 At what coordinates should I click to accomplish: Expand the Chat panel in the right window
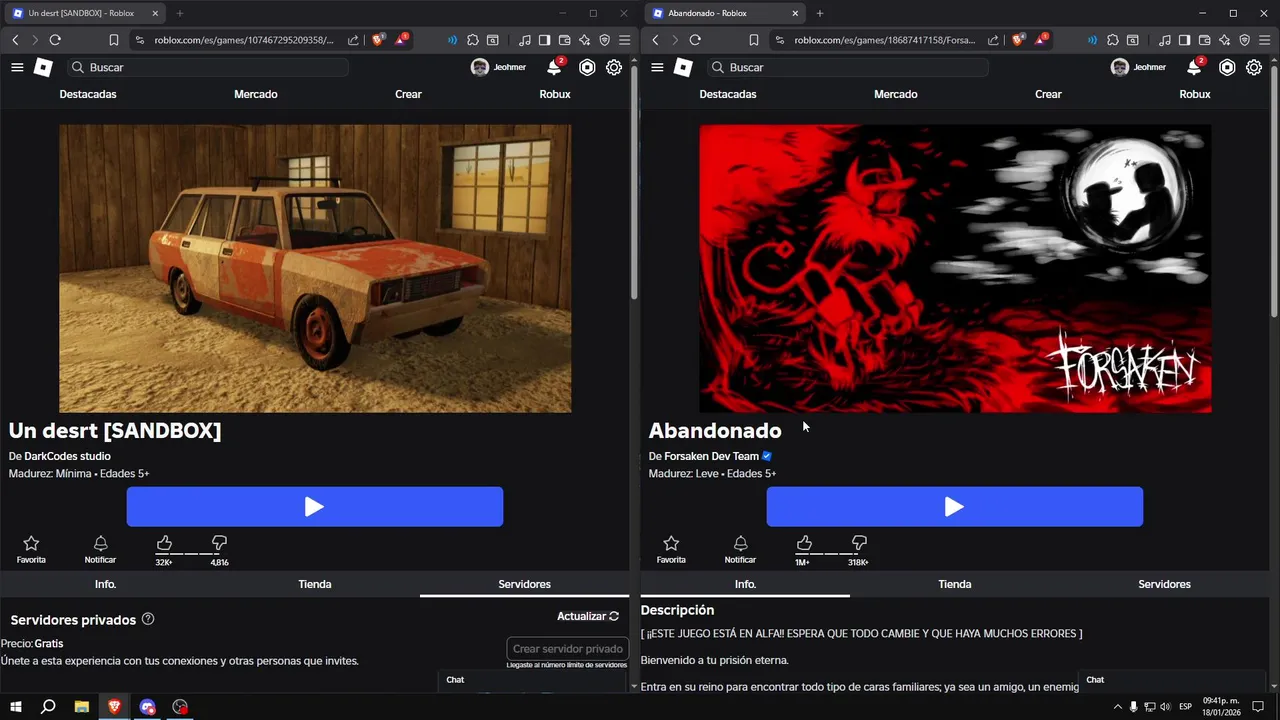pyautogui.click(x=1173, y=680)
